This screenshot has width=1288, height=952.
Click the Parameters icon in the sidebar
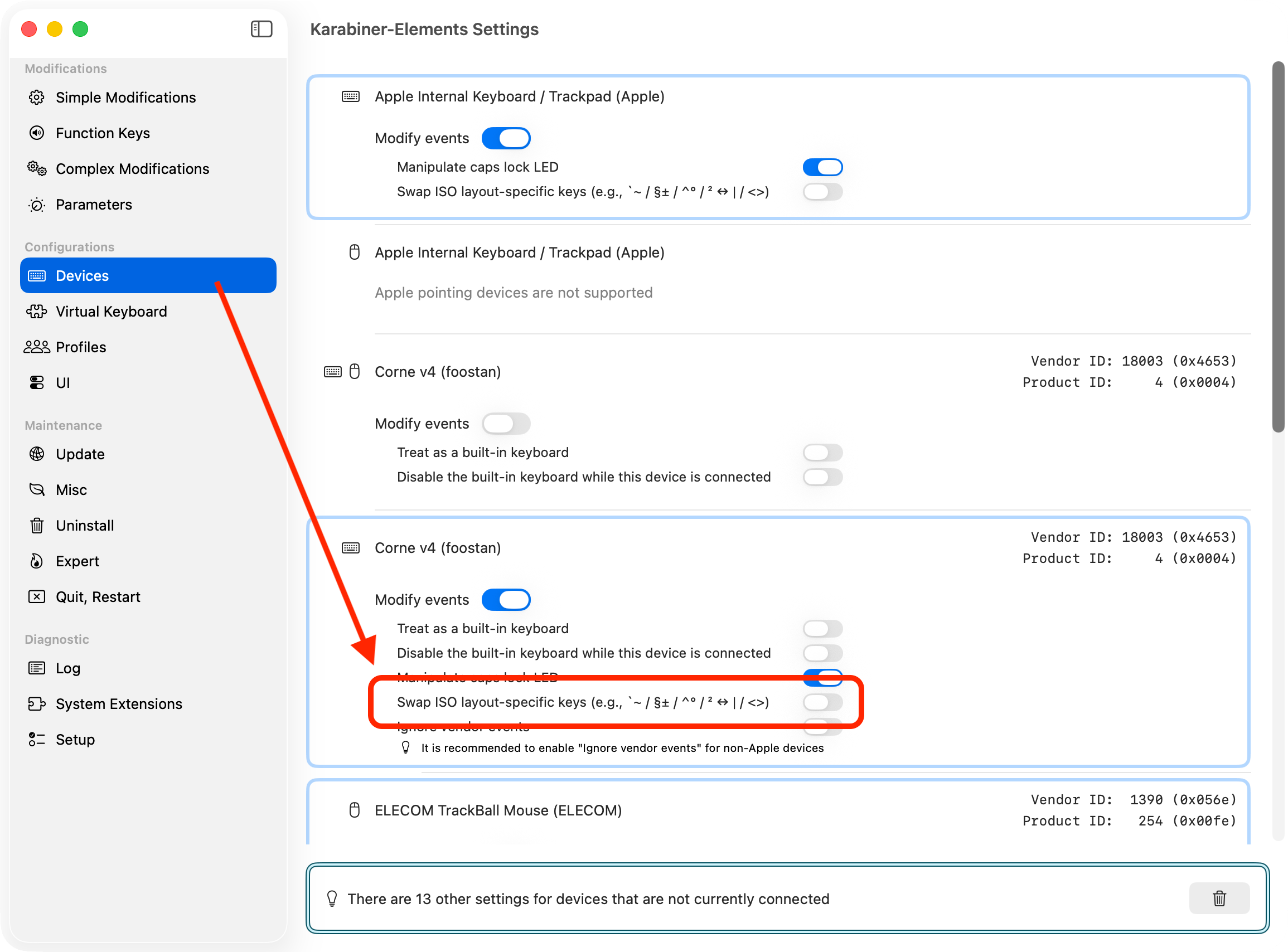coord(37,205)
